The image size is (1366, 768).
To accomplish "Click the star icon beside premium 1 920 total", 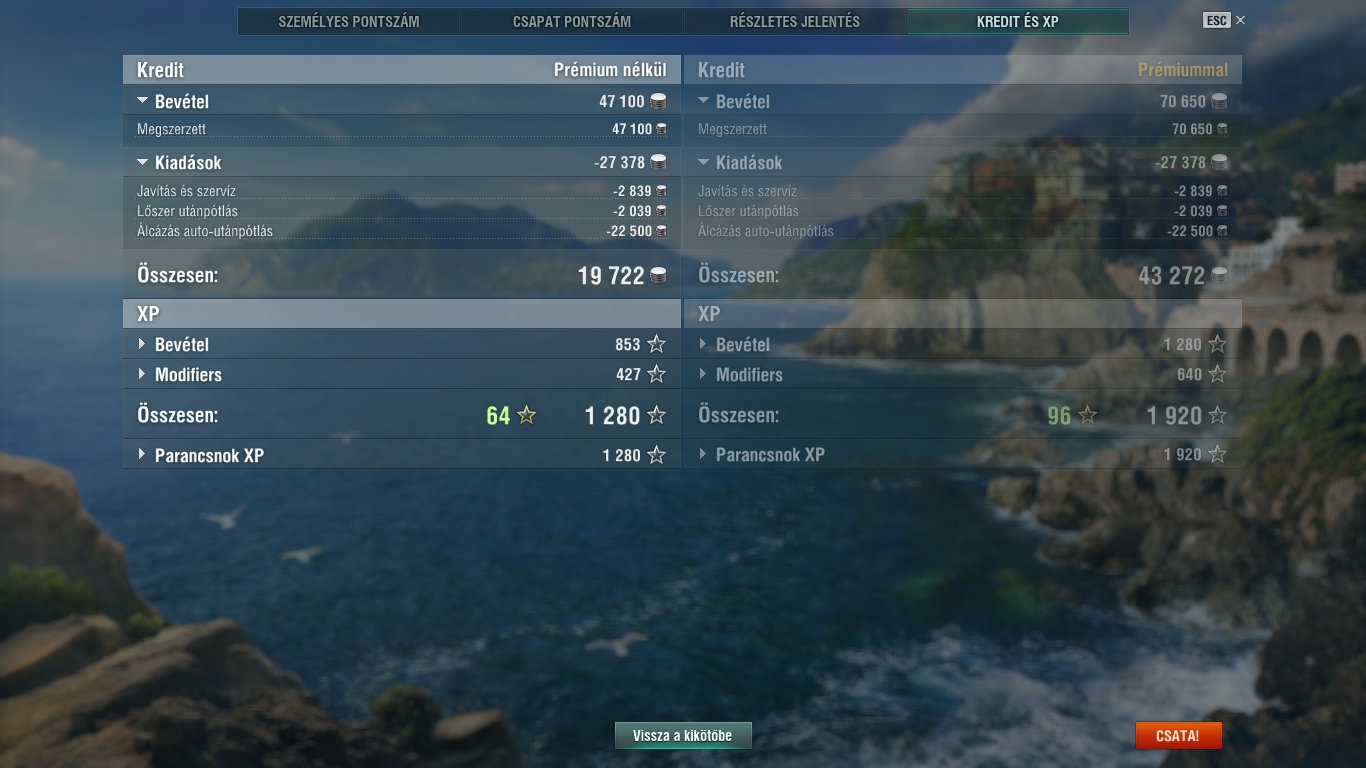I will (x=1217, y=415).
